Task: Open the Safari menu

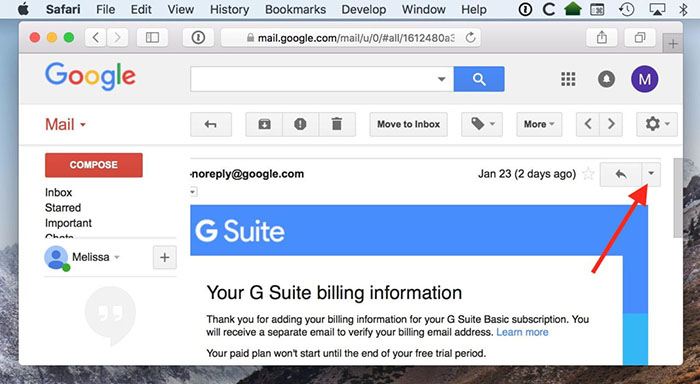Action: tap(63, 9)
